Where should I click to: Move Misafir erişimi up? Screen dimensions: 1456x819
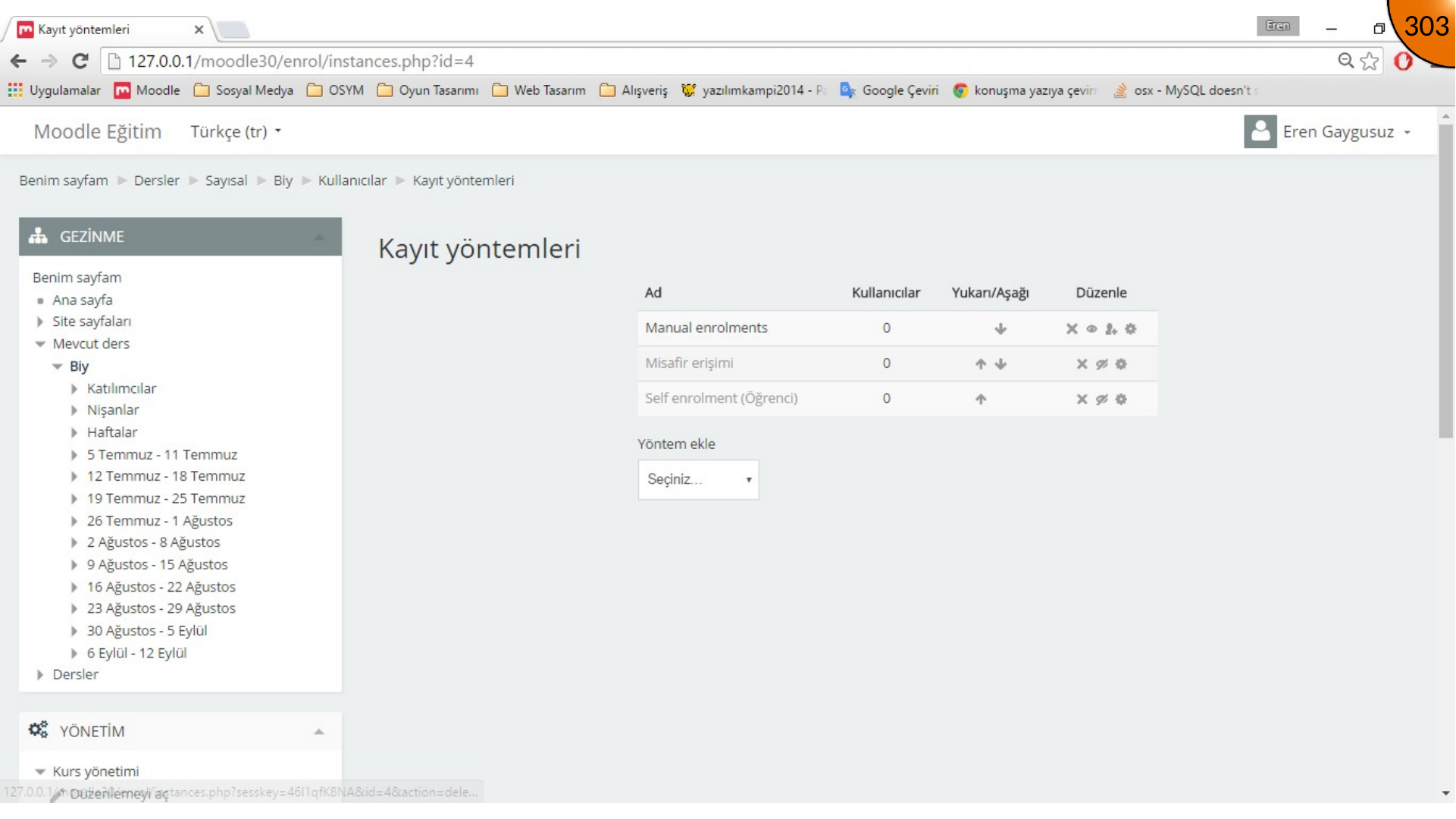click(981, 364)
